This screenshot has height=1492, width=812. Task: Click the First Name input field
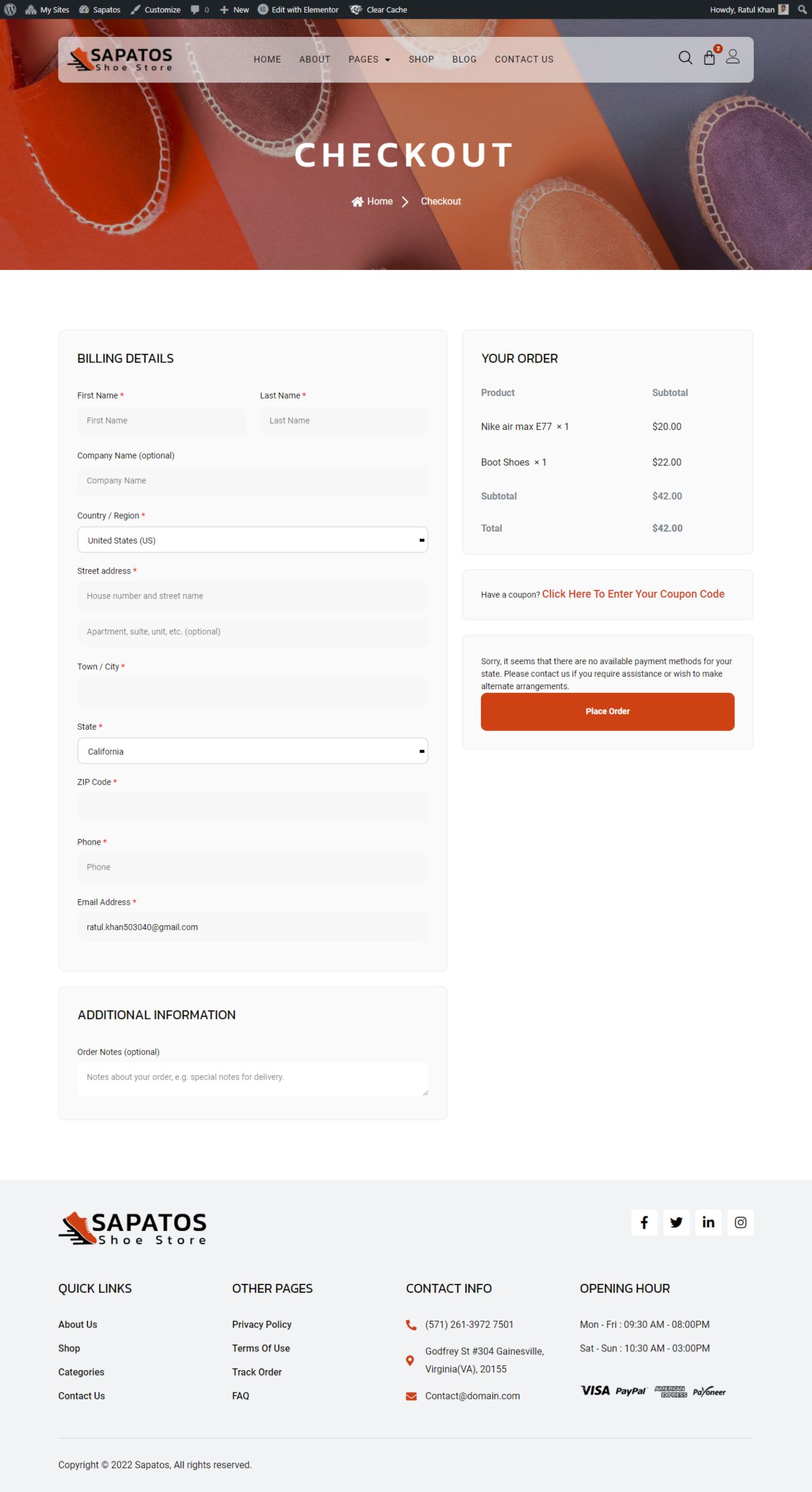pos(161,420)
